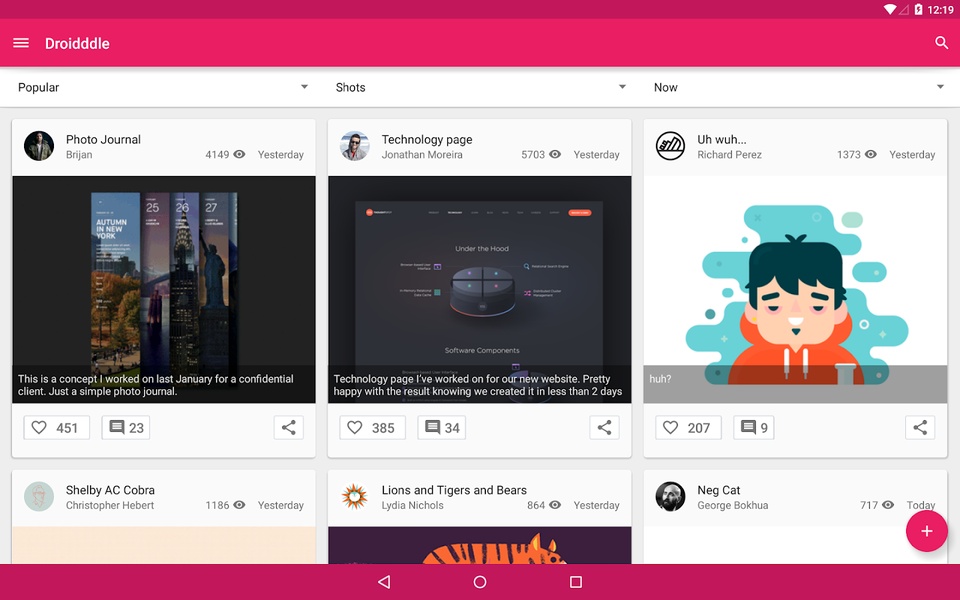Tap the views eye icon on Uh wuh...
Image resolution: width=960 pixels, height=600 pixels.
click(x=871, y=154)
